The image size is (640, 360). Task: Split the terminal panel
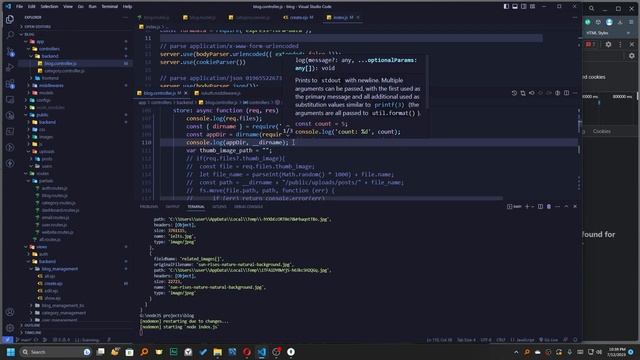click(x=540, y=207)
